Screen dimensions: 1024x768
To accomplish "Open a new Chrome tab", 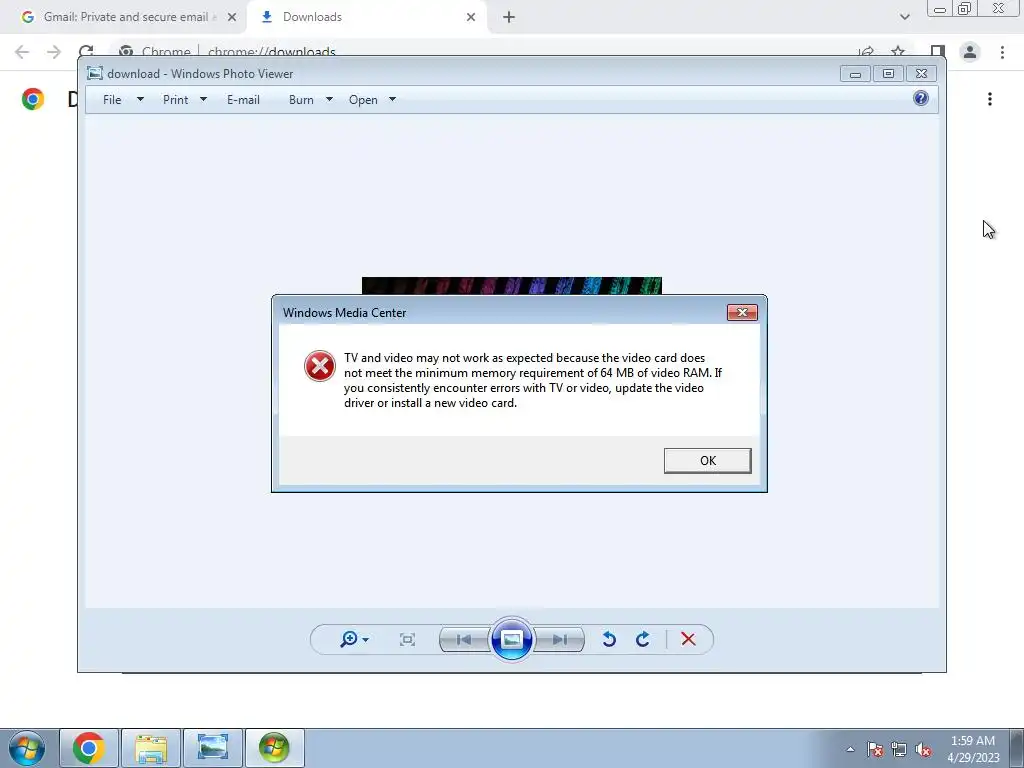I will pos(509,17).
